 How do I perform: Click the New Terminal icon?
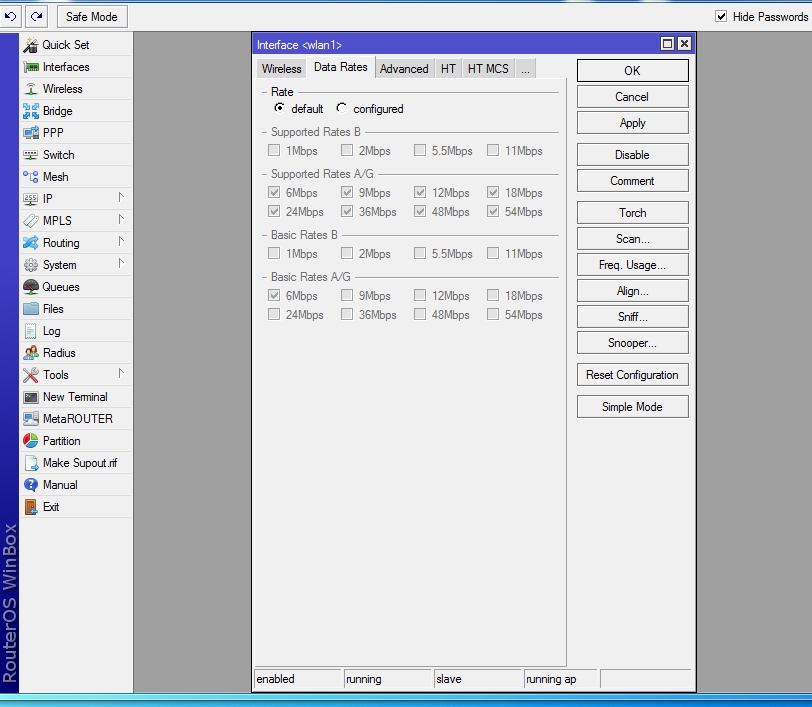(x=31, y=397)
